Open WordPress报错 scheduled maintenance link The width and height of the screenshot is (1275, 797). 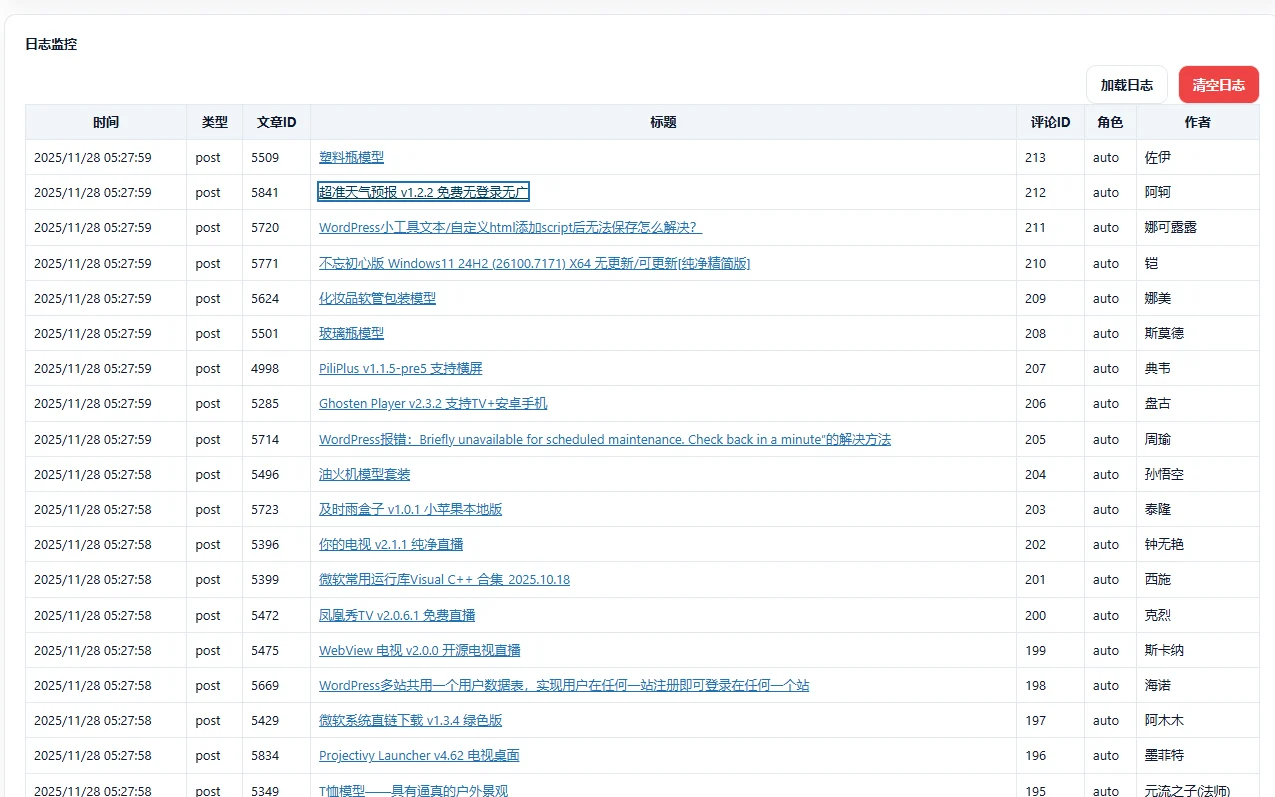(604, 439)
